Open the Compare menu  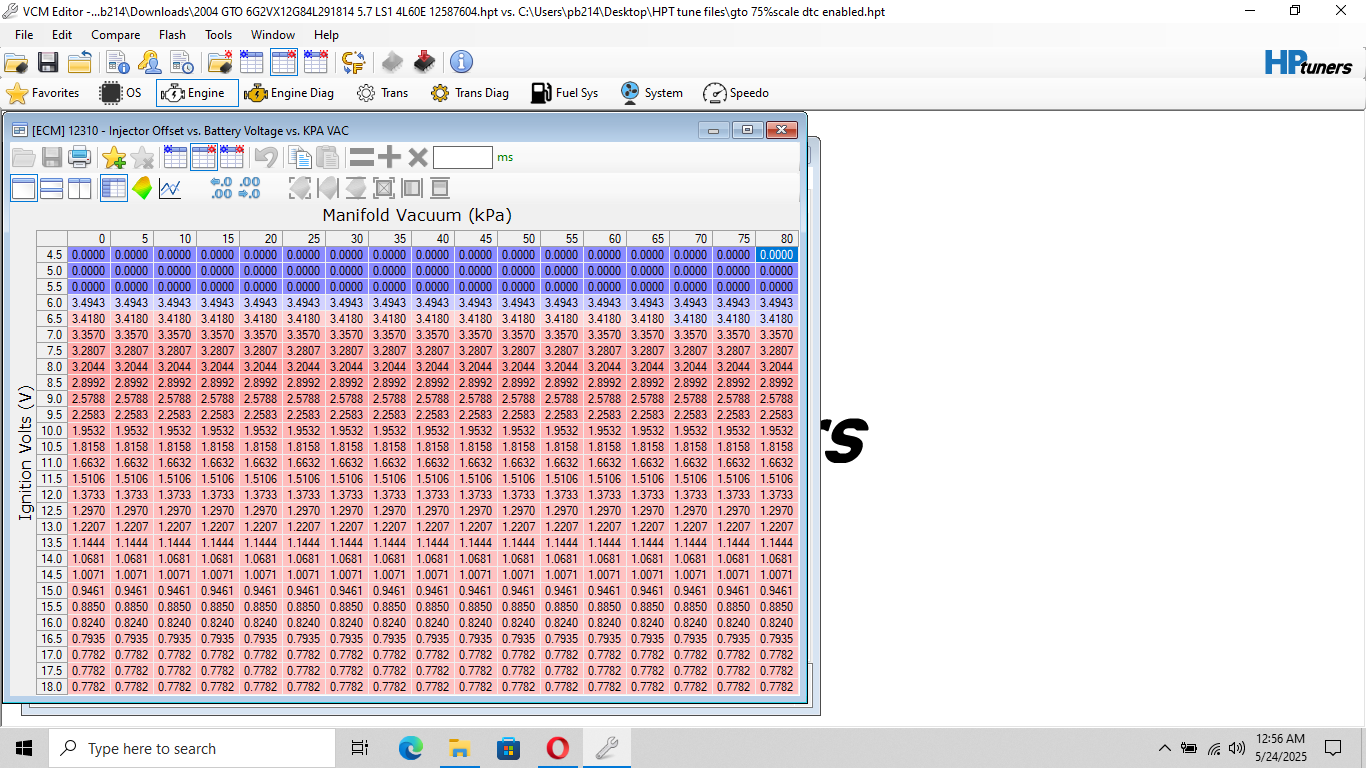click(x=115, y=34)
